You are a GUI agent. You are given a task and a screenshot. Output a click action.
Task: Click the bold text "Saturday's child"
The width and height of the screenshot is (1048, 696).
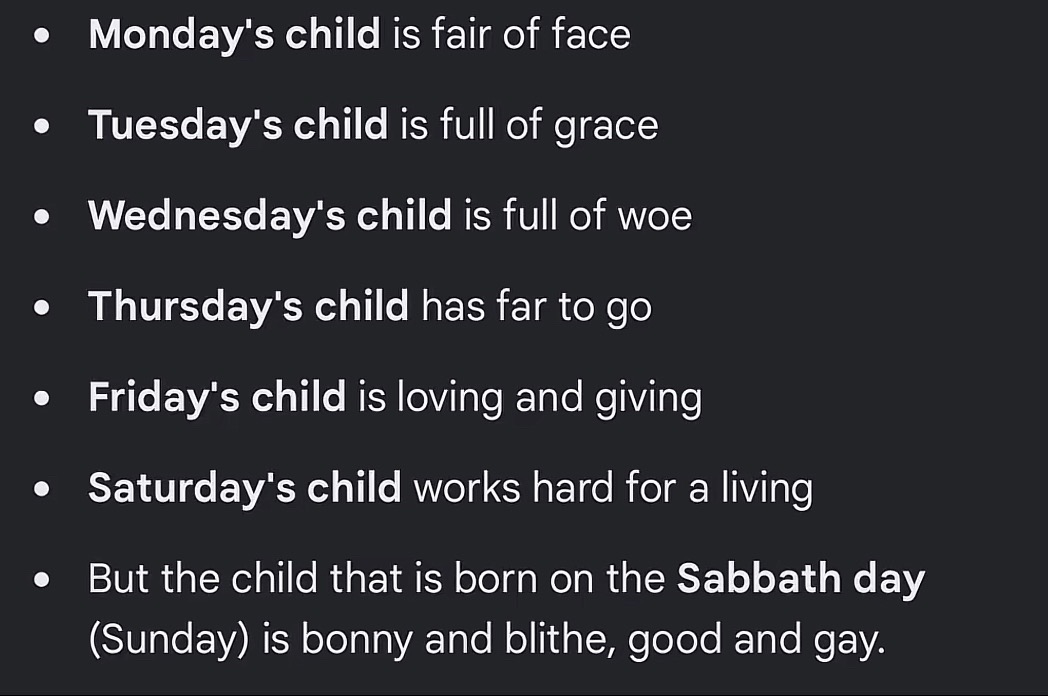(245, 488)
